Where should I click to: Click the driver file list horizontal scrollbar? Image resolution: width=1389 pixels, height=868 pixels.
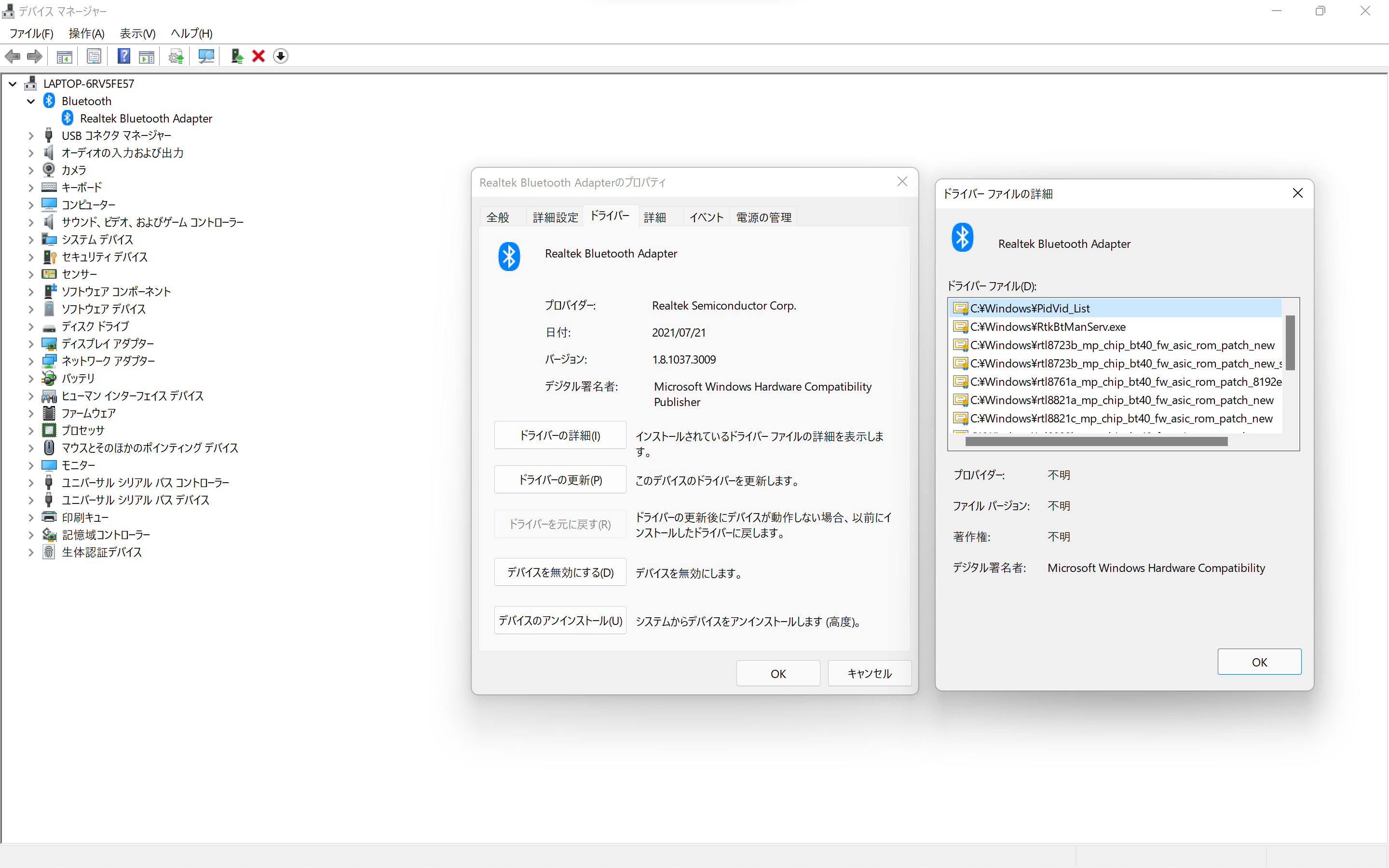tap(1096, 441)
